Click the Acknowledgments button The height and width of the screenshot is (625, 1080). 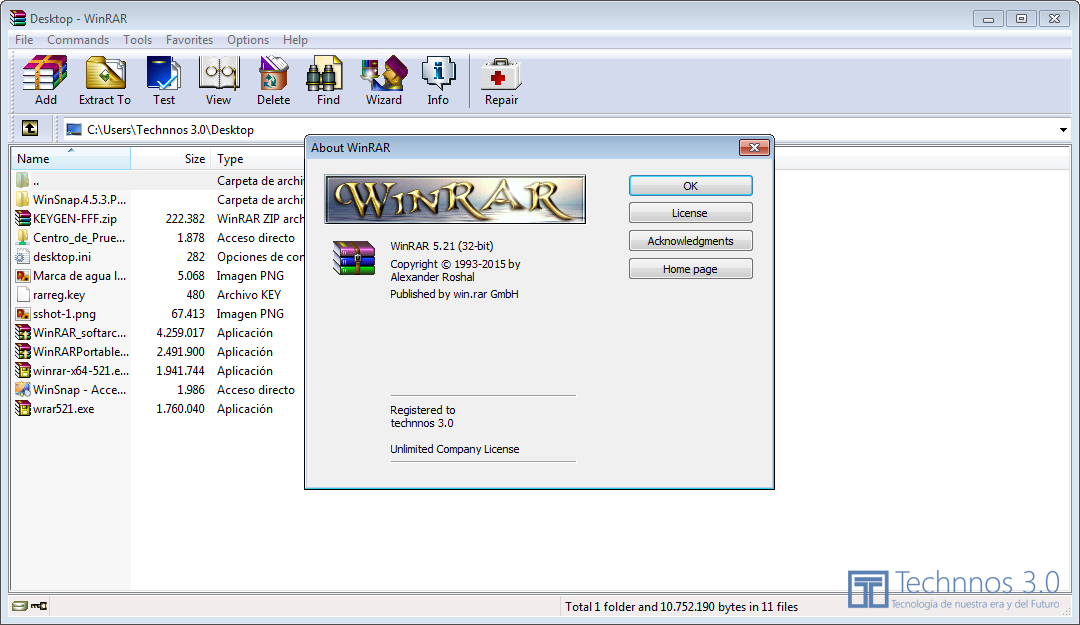point(690,241)
